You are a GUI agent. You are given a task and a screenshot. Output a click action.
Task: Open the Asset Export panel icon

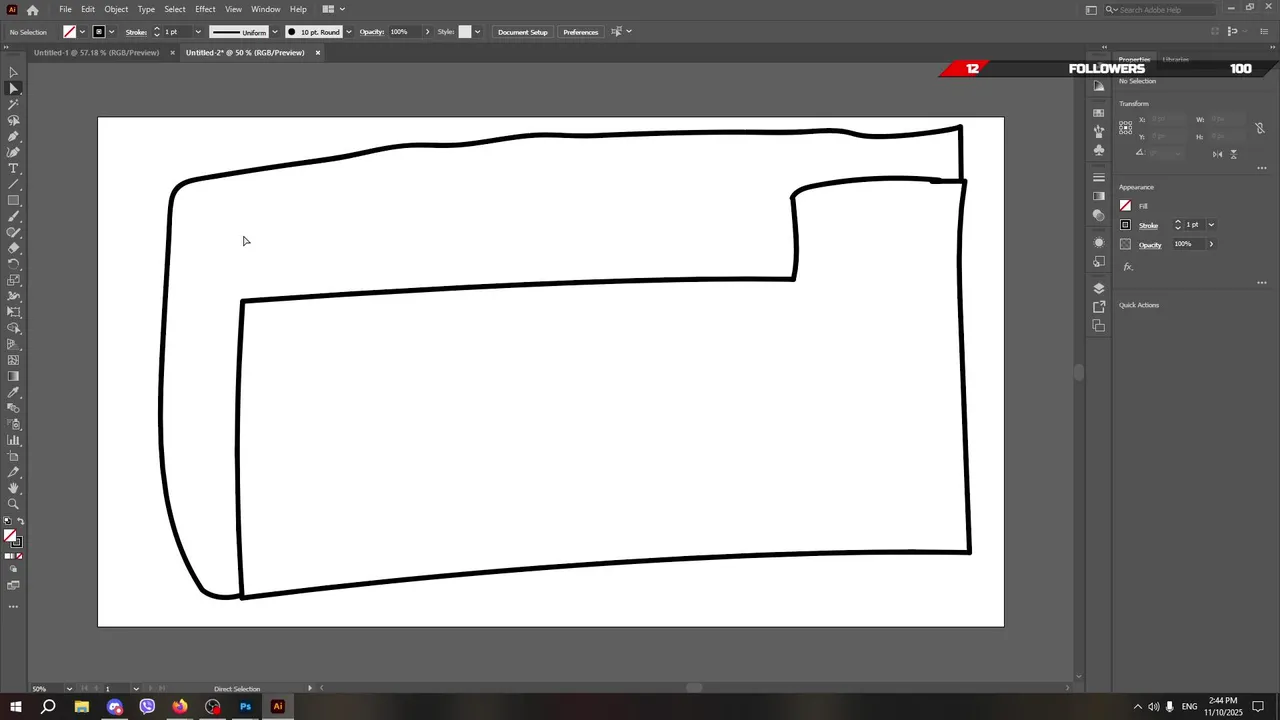(x=1099, y=307)
